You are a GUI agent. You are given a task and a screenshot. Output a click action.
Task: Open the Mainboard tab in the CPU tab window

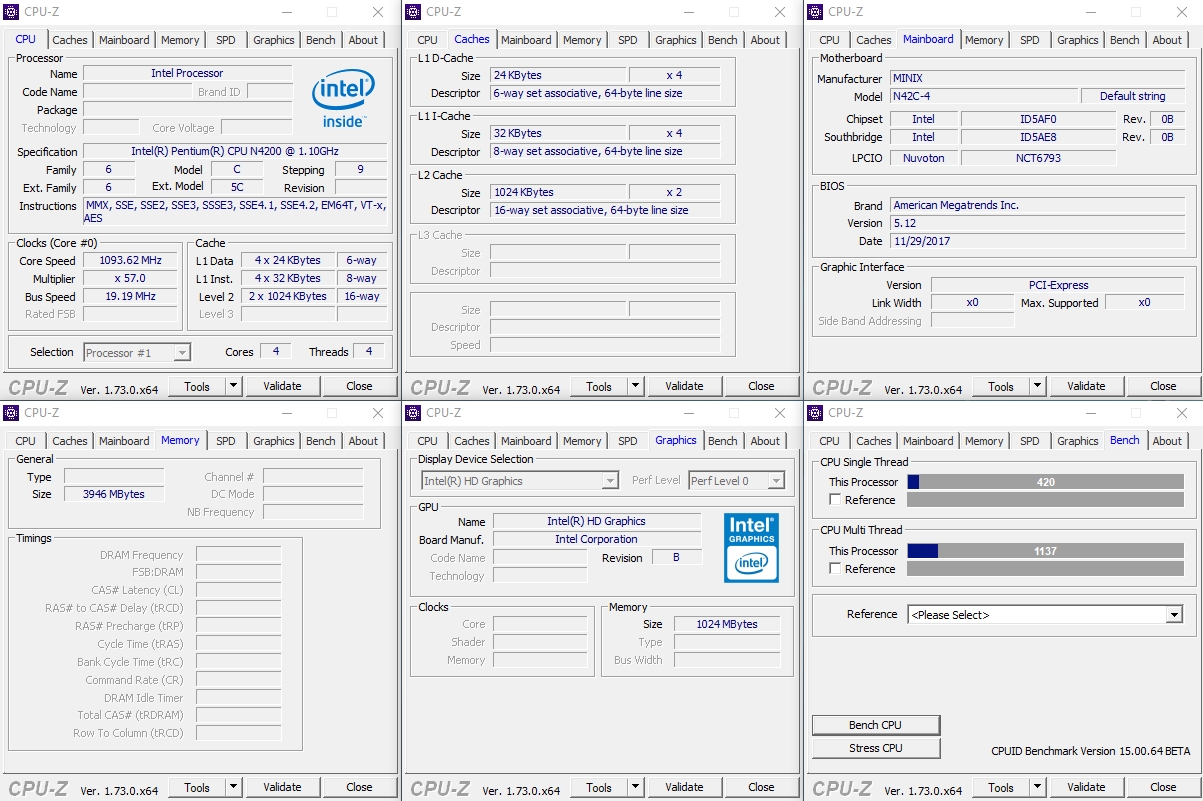click(124, 40)
